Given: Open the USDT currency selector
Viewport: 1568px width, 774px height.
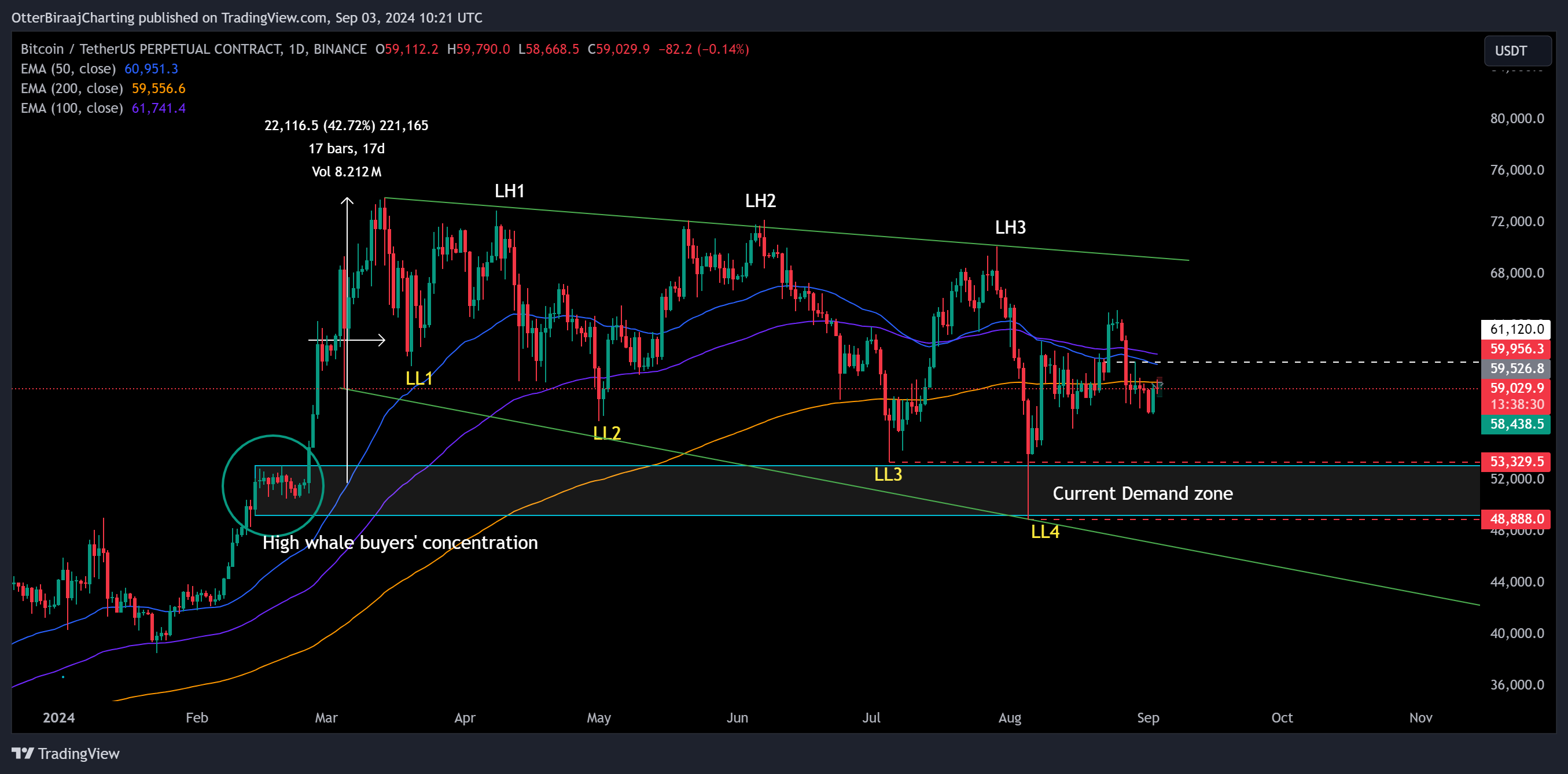Looking at the screenshot, I should 1517,50.
